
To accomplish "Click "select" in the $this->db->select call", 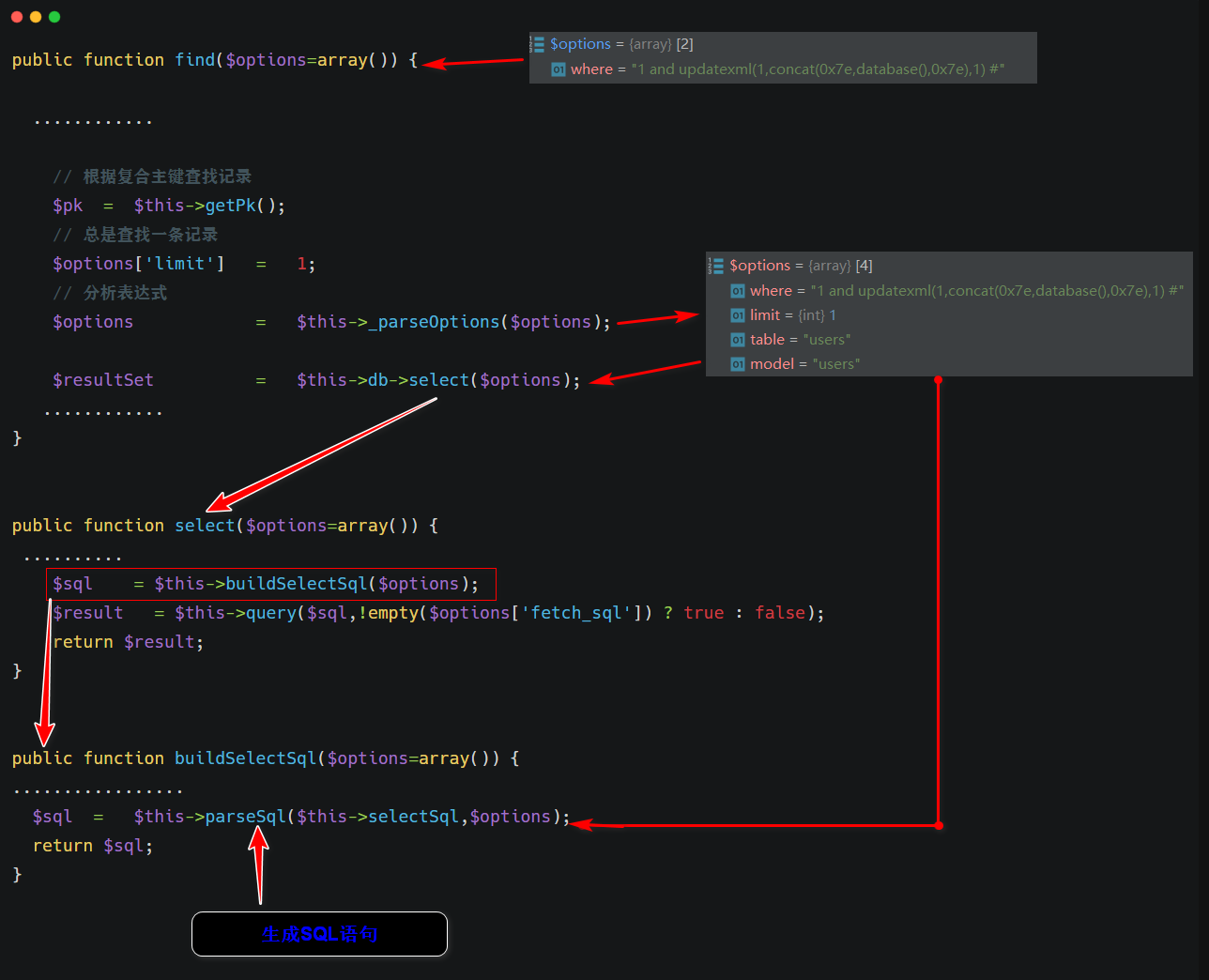I will (x=439, y=380).
